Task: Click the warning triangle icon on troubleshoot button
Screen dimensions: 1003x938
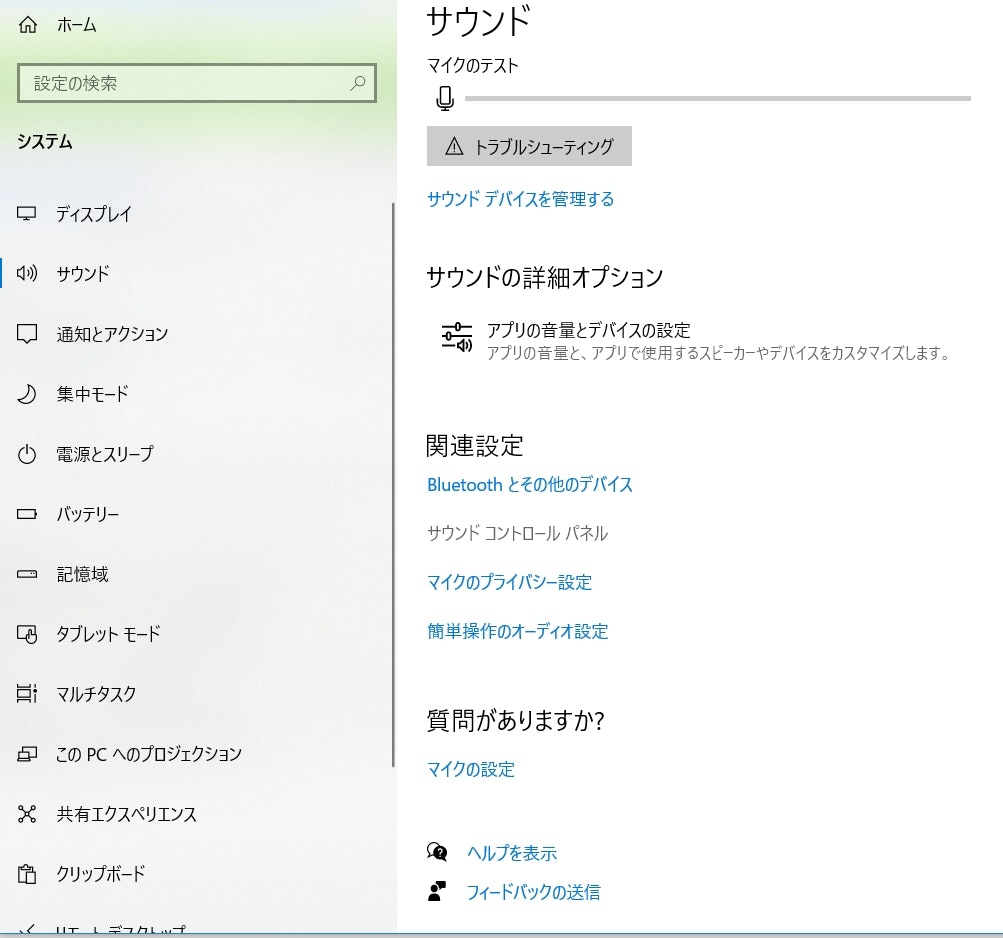Action: pyautogui.click(x=454, y=147)
